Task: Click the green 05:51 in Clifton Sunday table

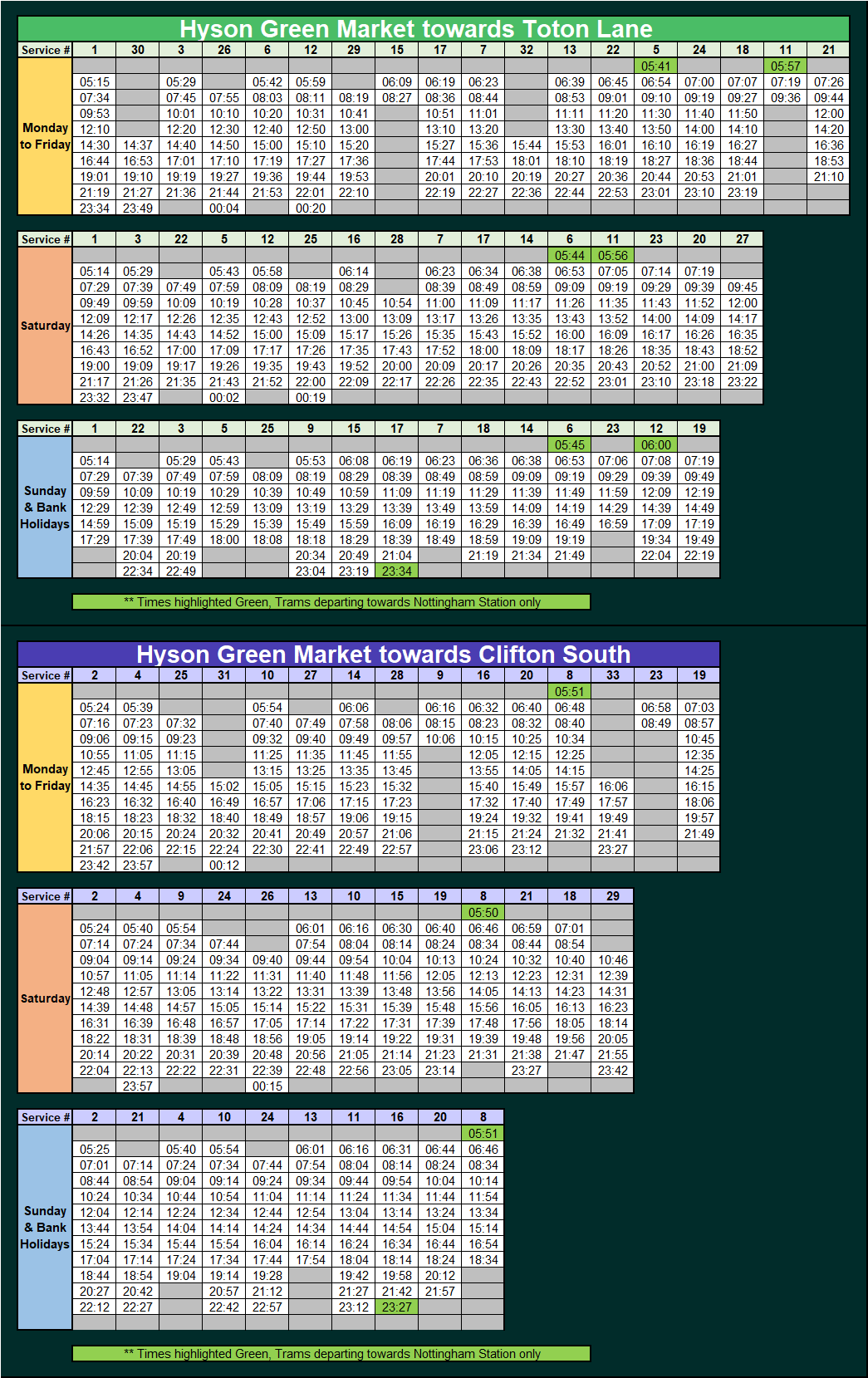Action: coord(483,1133)
